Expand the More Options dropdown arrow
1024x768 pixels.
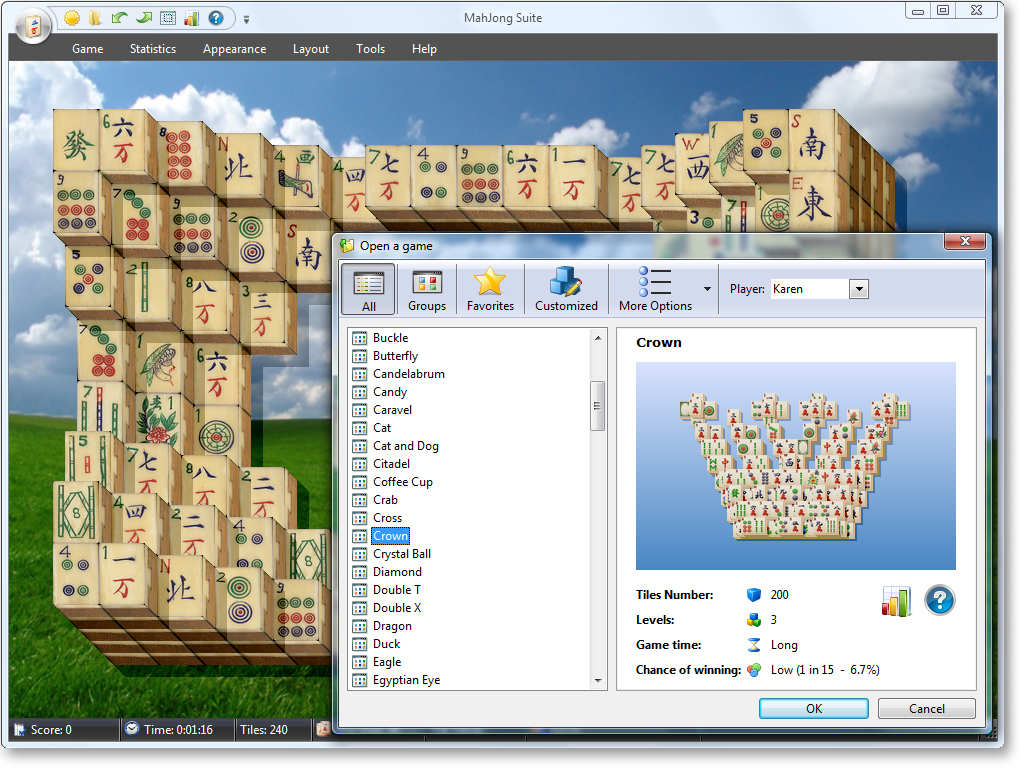point(707,289)
